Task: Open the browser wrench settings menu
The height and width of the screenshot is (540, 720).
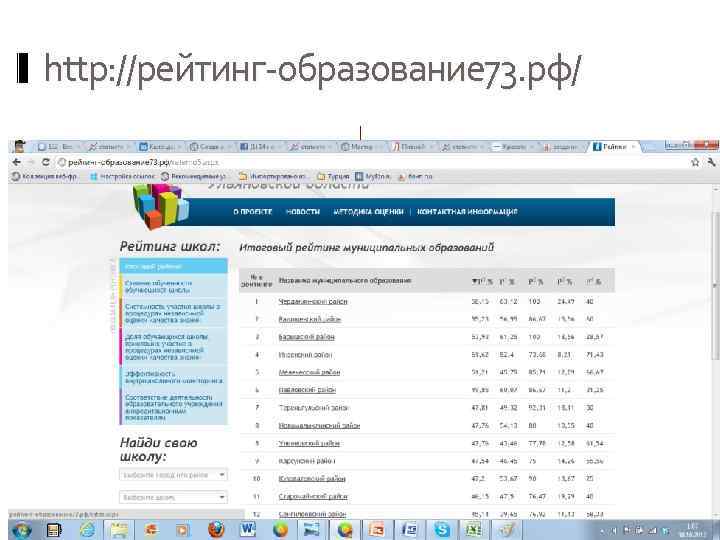Action: [x=711, y=162]
